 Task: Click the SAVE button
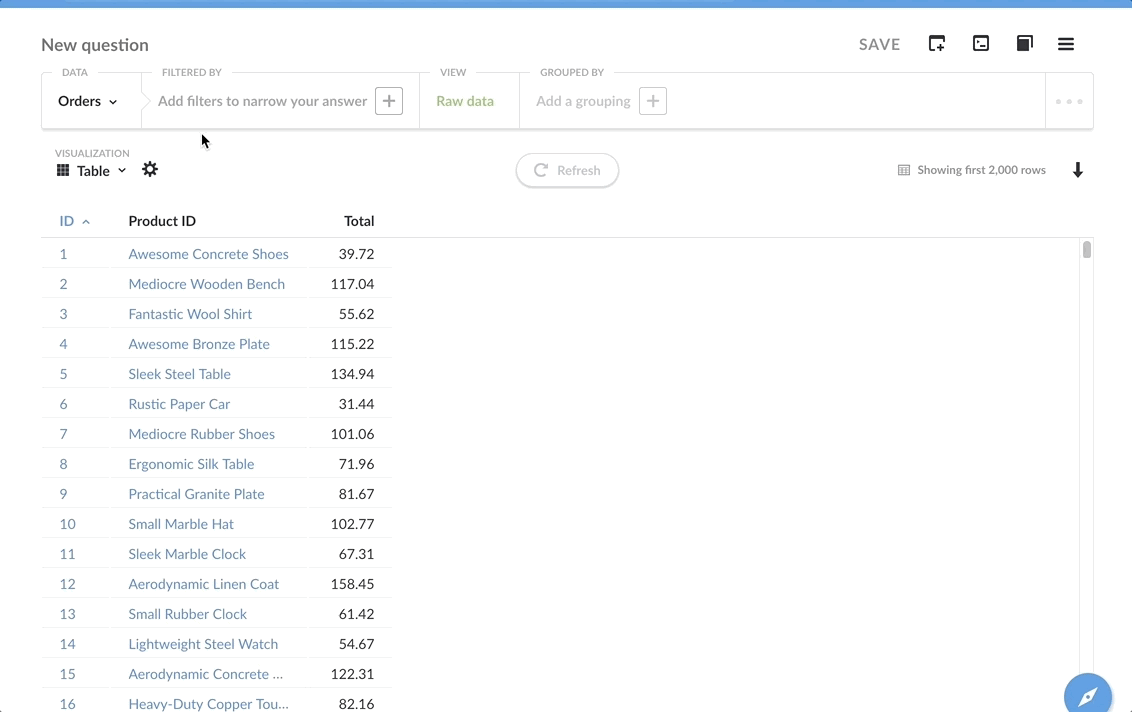pyautogui.click(x=879, y=44)
